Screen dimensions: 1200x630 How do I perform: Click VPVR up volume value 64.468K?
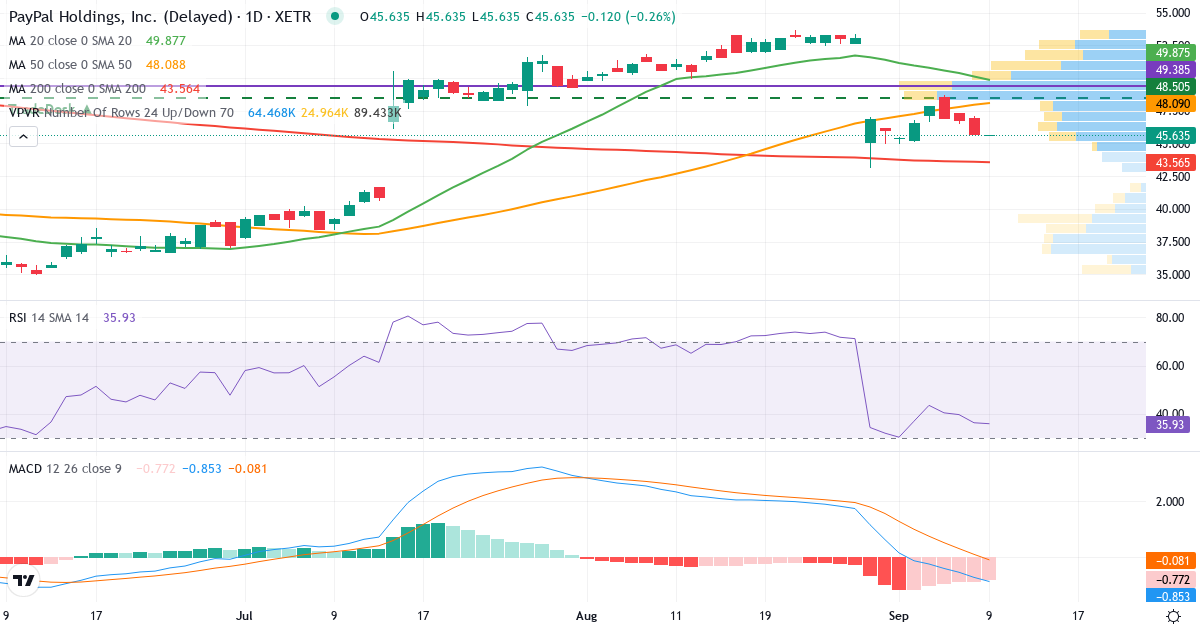[x=271, y=113]
